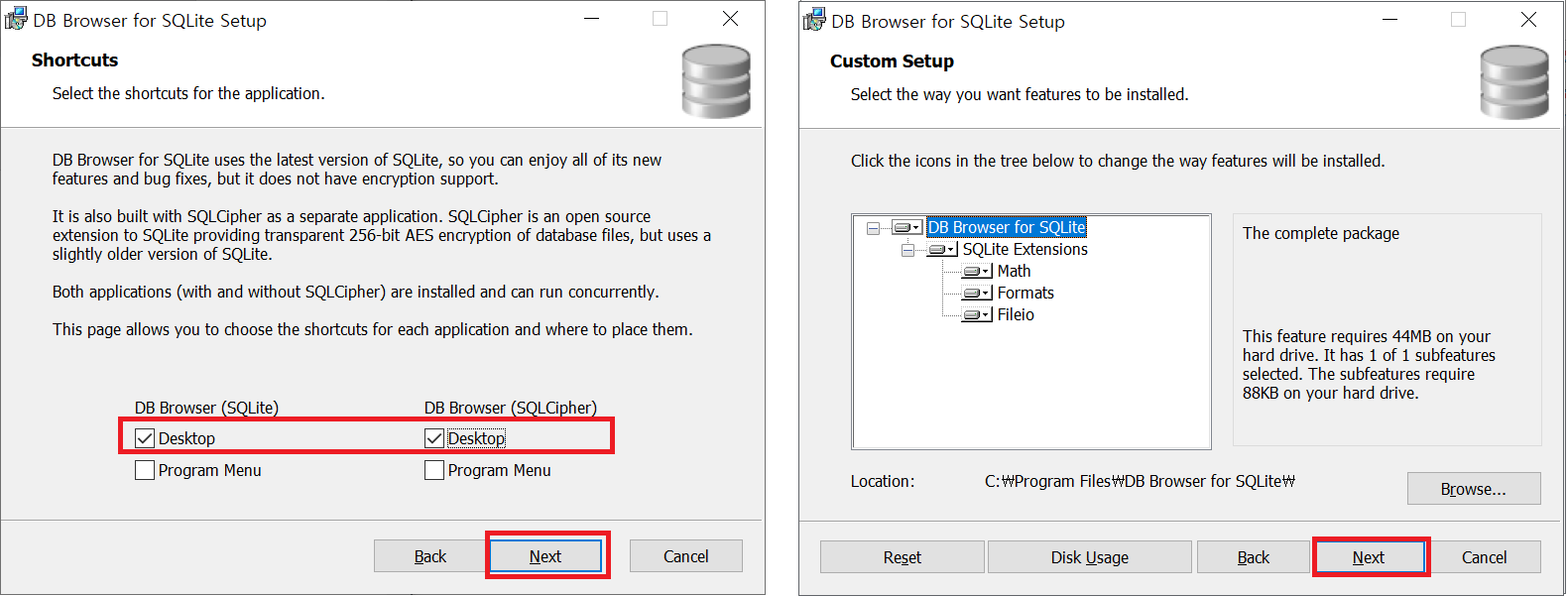Click the SQLite Extensions feature drive icon
This screenshot has height=596, width=1568.
[x=941, y=249]
